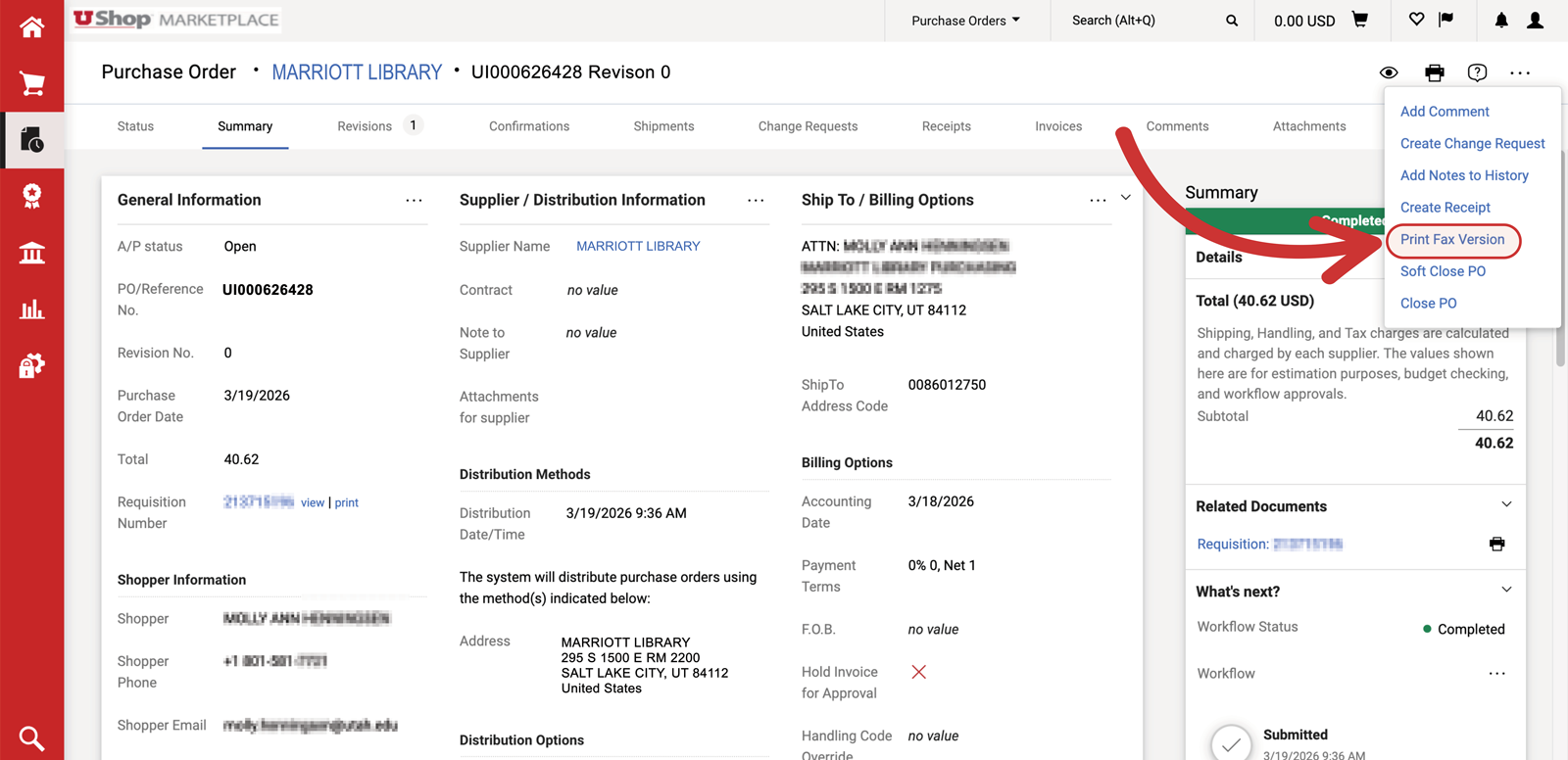Image resolution: width=1568 pixels, height=760 pixels.
Task: Choose Create Receipt from the menu
Action: tap(1445, 208)
